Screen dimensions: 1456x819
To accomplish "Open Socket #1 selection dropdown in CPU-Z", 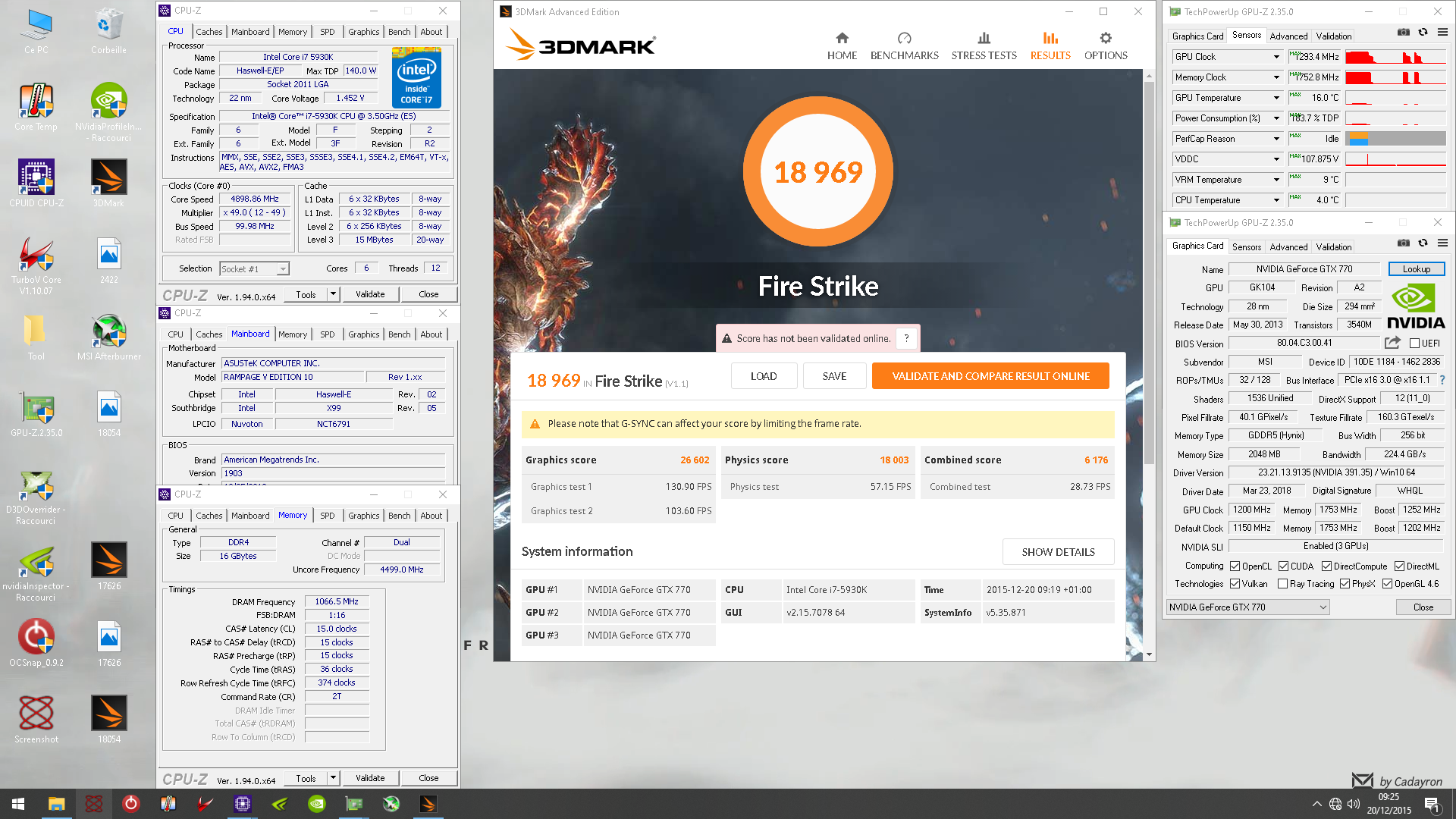I will click(254, 269).
